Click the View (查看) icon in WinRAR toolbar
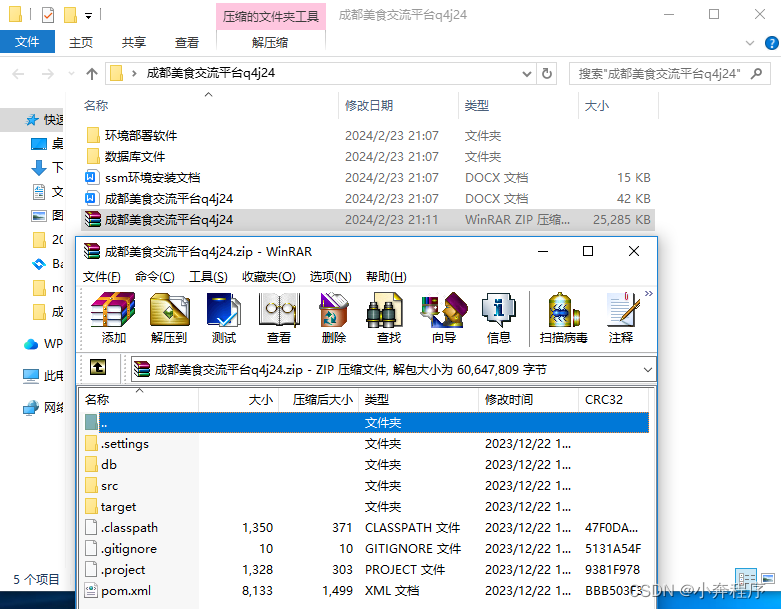The image size is (781, 609). pyautogui.click(x=278, y=318)
